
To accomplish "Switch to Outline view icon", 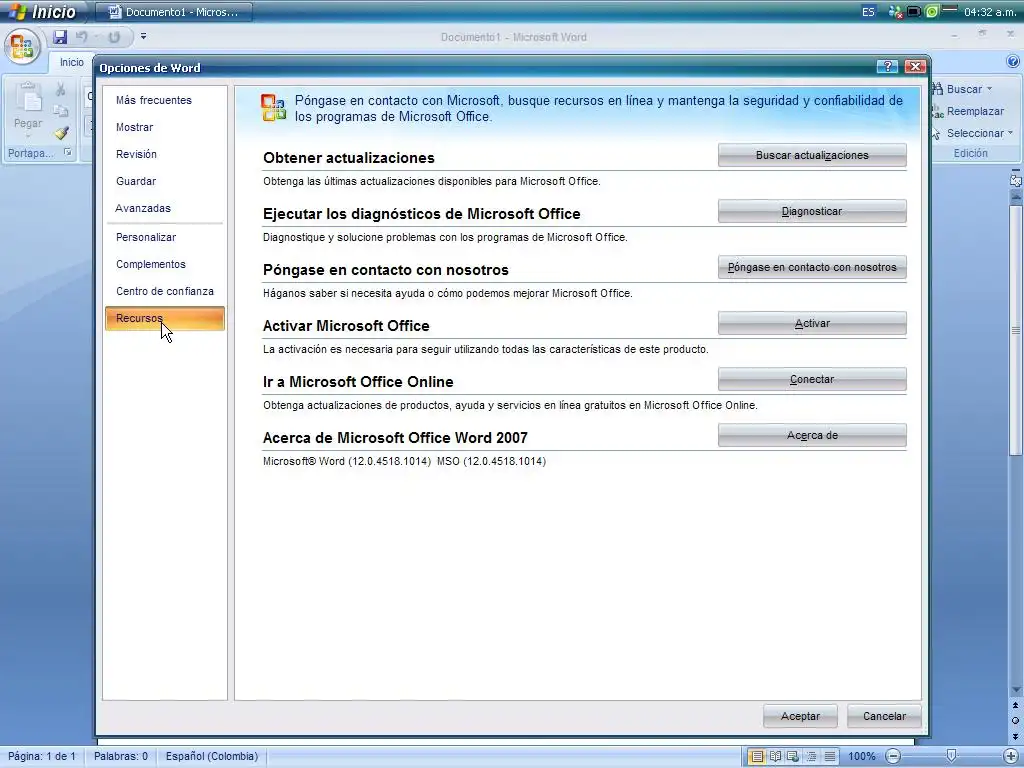I will coord(811,756).
